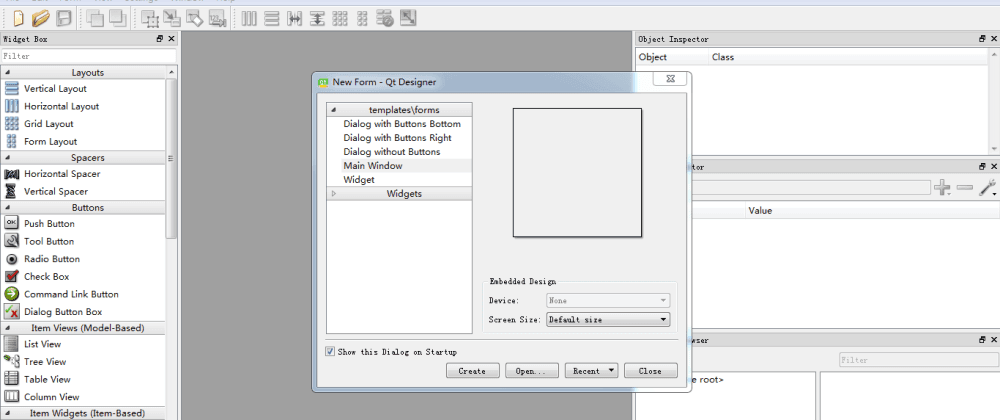Click plus icon in Property Editor
Screen dimensions: 1000x420
point(941,187)
